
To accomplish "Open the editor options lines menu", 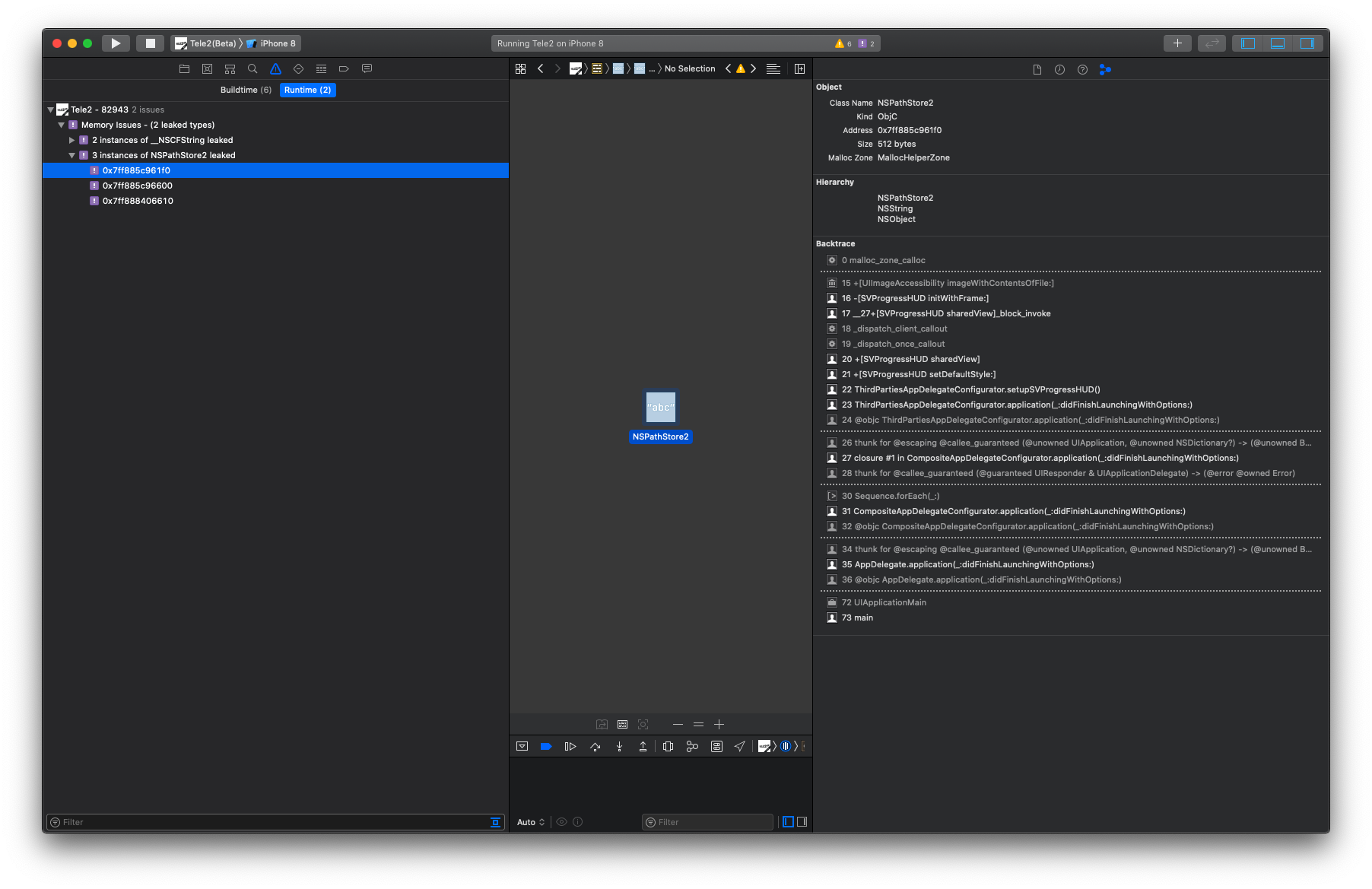I will 773,68.
